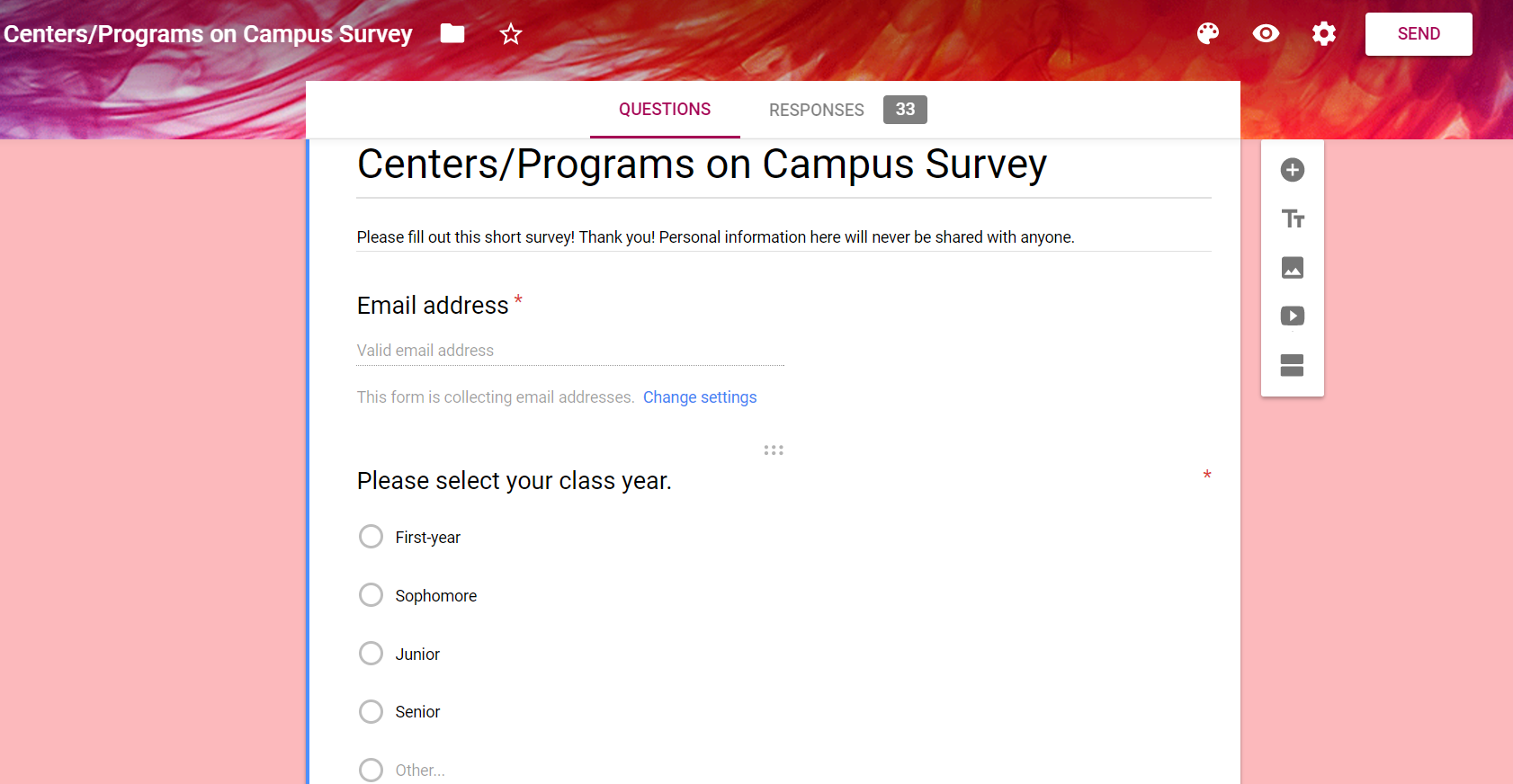Open the Questions tab
Viewport: 1513px width, 784px height.
[665, 110]
